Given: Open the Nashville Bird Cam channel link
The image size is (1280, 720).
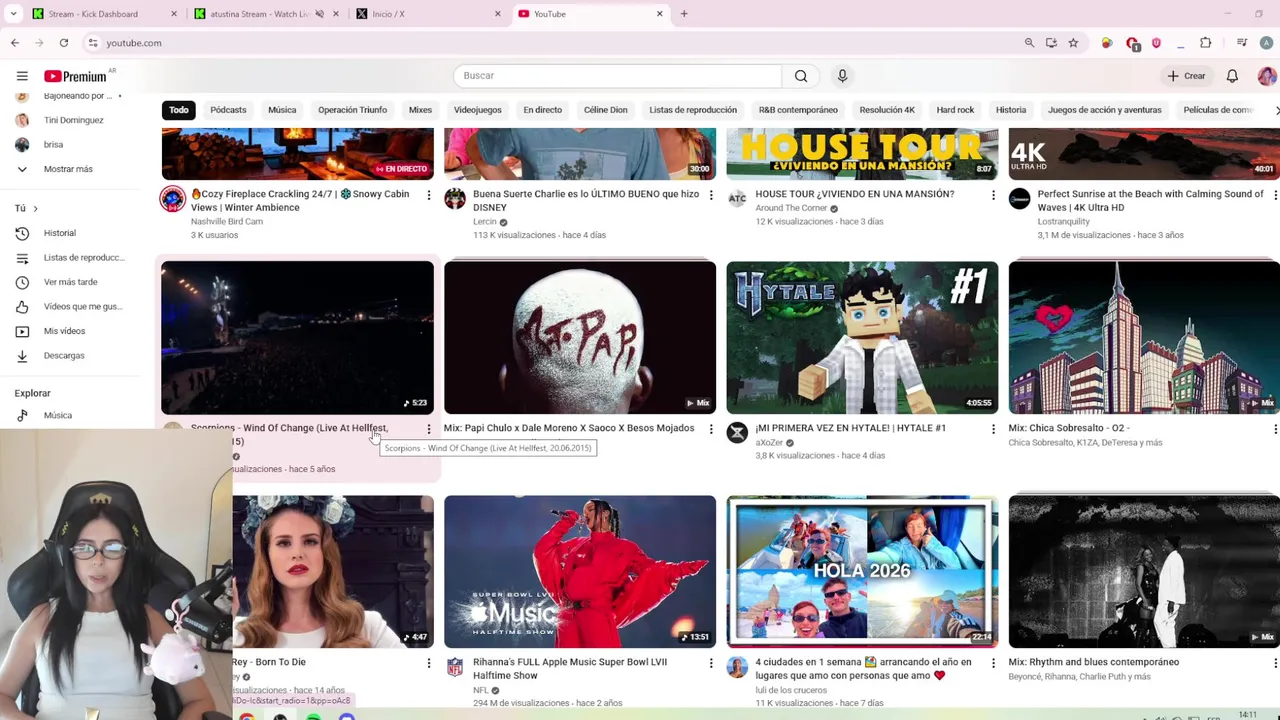Looking at the screenshot, I should pyautogui.click(x=227, y=222).
